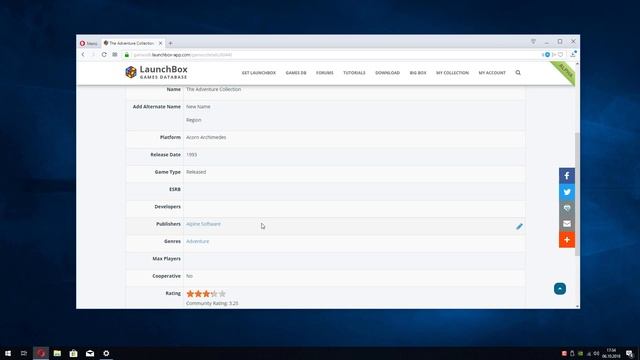
Task: Open Windows Start menu
Action: click(8, 353)
